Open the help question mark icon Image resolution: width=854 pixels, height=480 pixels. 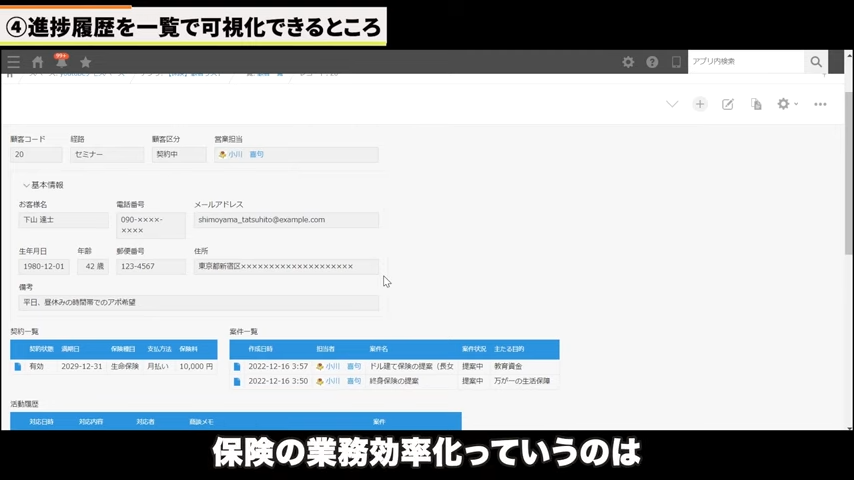tap(652, 62)
